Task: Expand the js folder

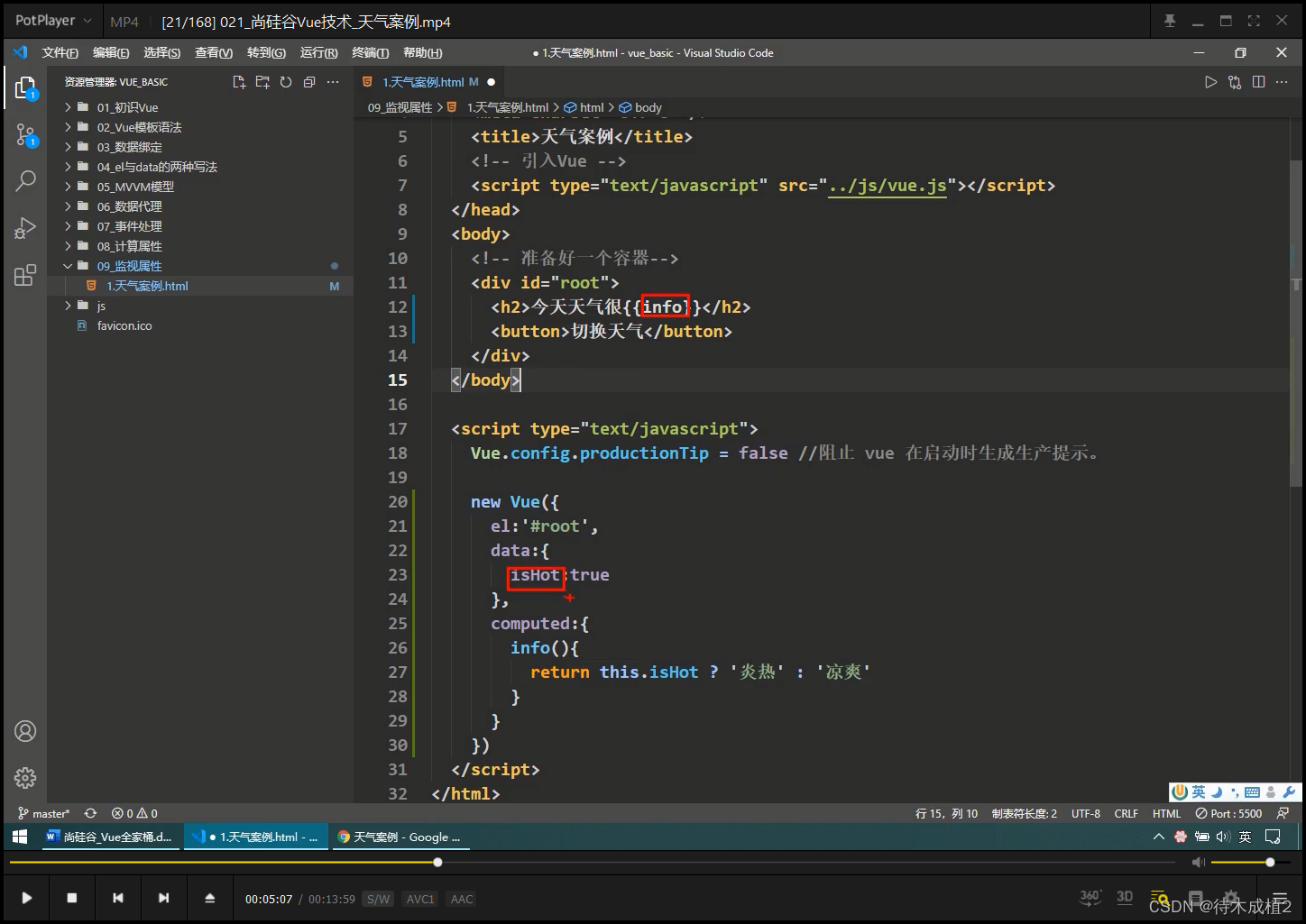Action: tap(101, 306)
